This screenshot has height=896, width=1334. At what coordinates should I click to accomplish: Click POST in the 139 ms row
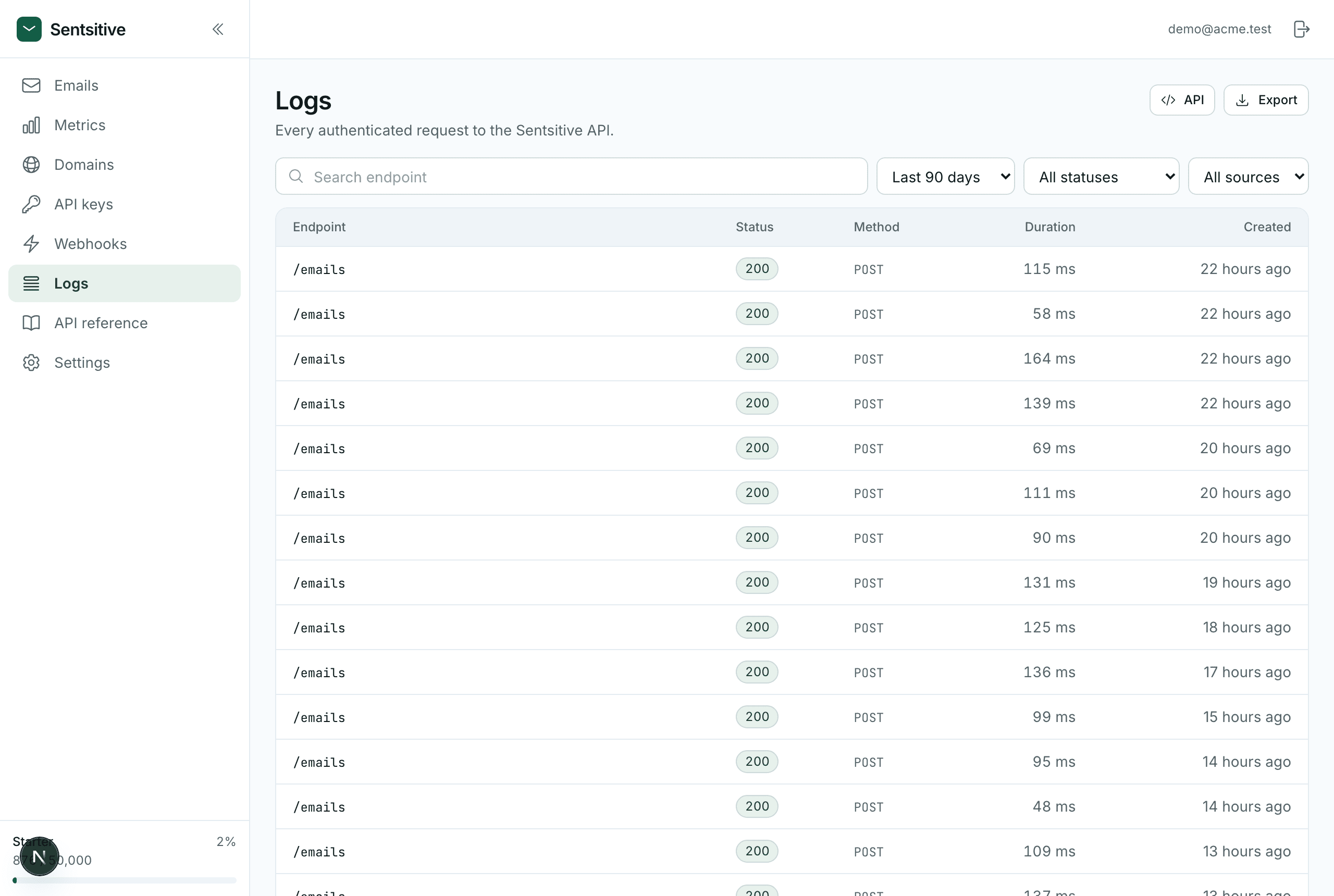pyautogui.click(x=868, y=404)
